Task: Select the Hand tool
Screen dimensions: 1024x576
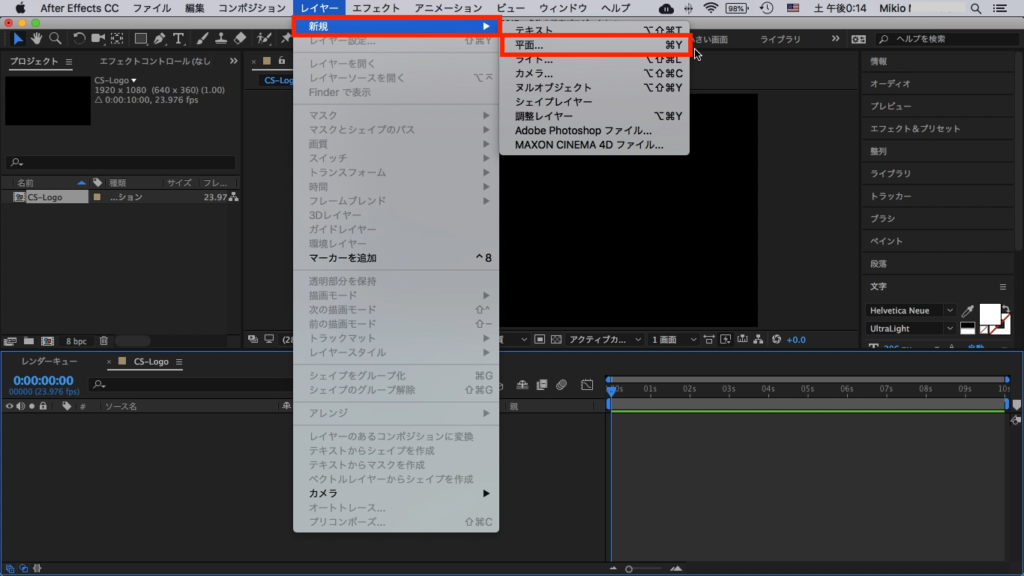Action: [37, 39]
